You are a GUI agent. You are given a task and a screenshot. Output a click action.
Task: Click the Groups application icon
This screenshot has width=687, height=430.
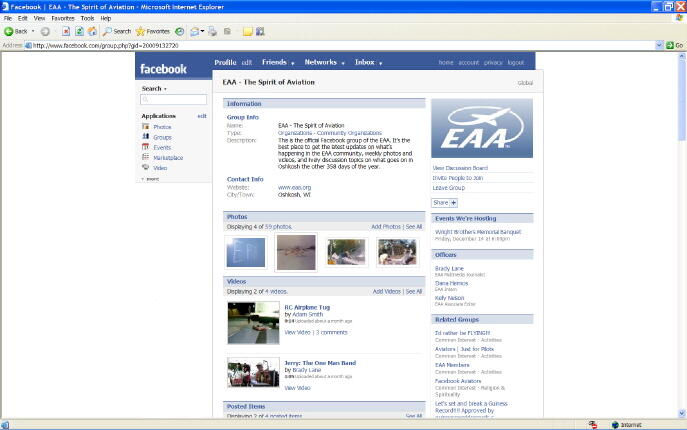click(145, 137)
